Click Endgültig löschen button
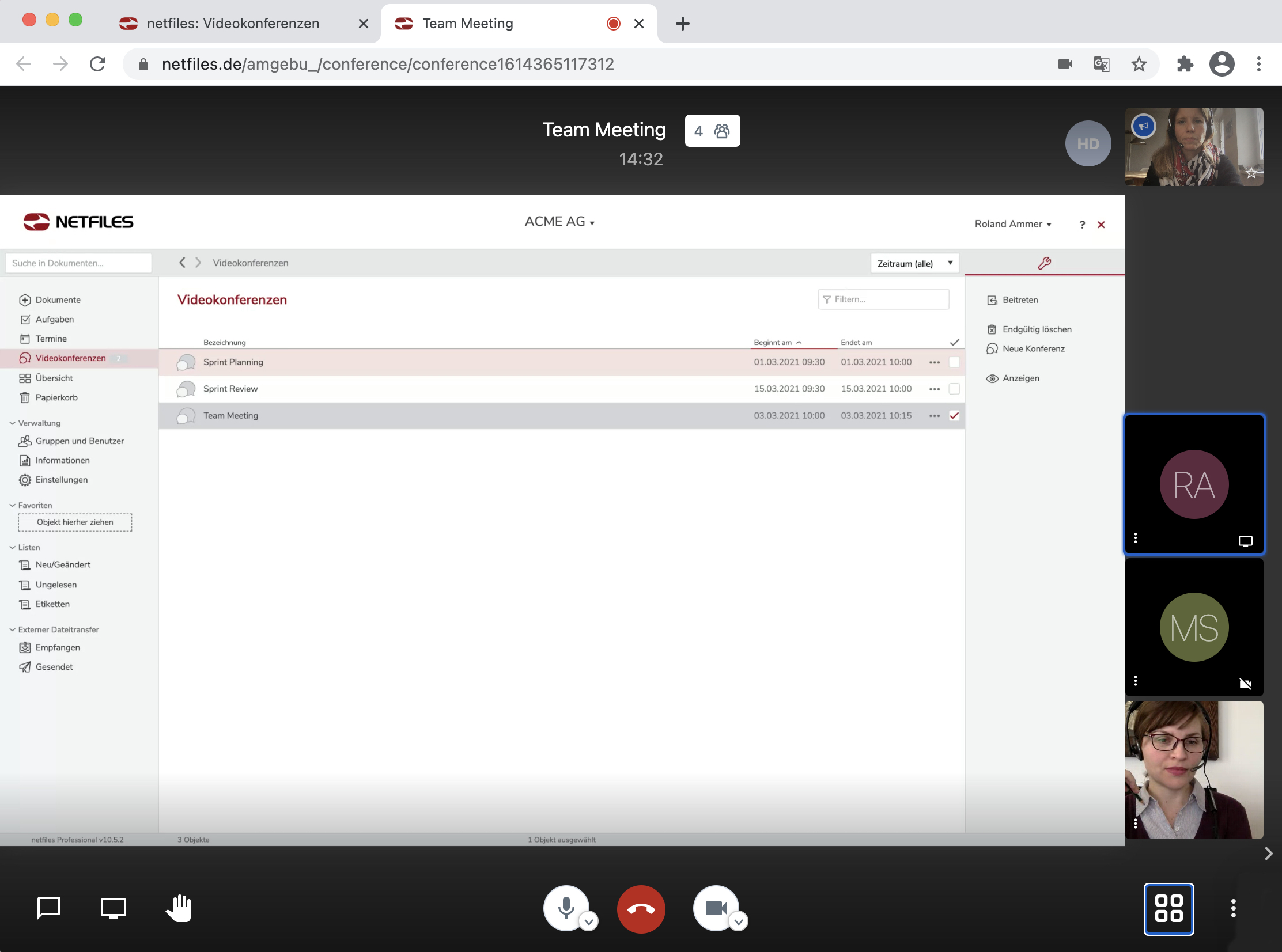 1037,329
